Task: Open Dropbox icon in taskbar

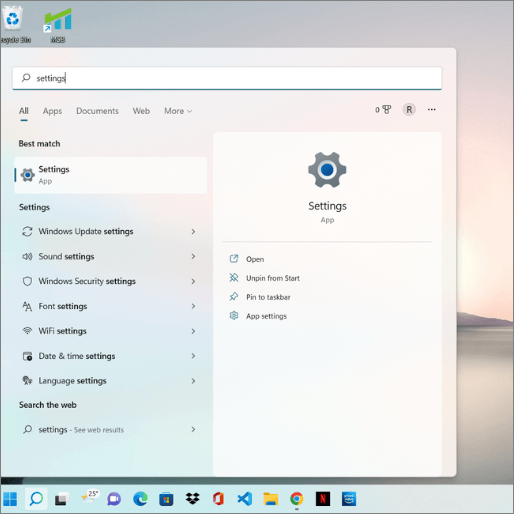Action: tap(192, 499)
